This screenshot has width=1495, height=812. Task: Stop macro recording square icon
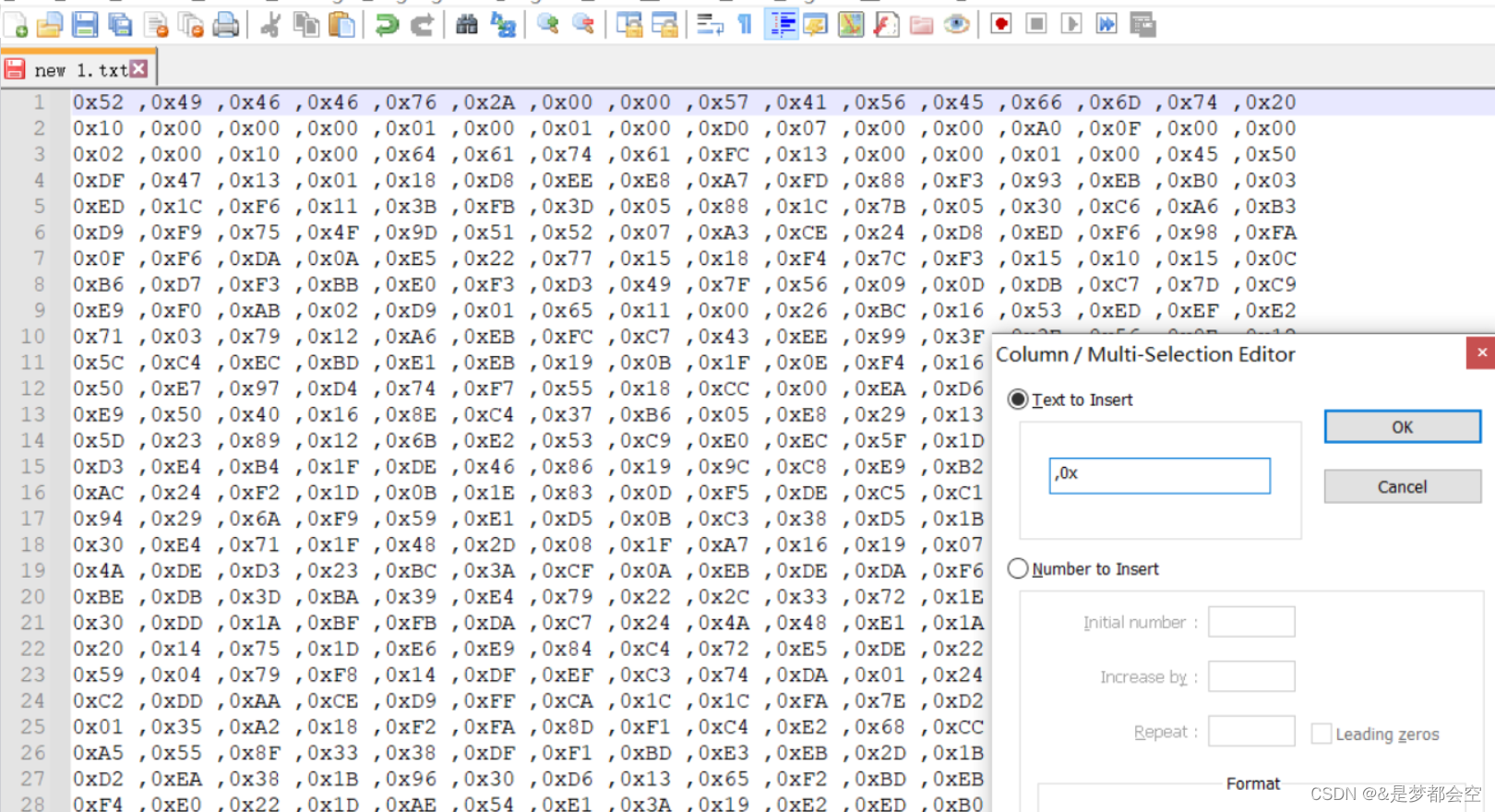pos(1036,25)
